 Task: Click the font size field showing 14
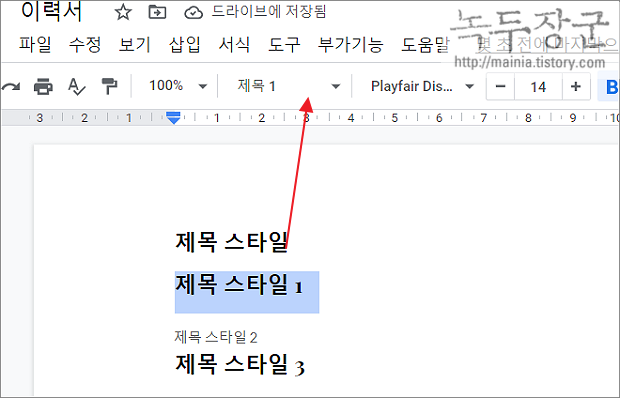538,87
